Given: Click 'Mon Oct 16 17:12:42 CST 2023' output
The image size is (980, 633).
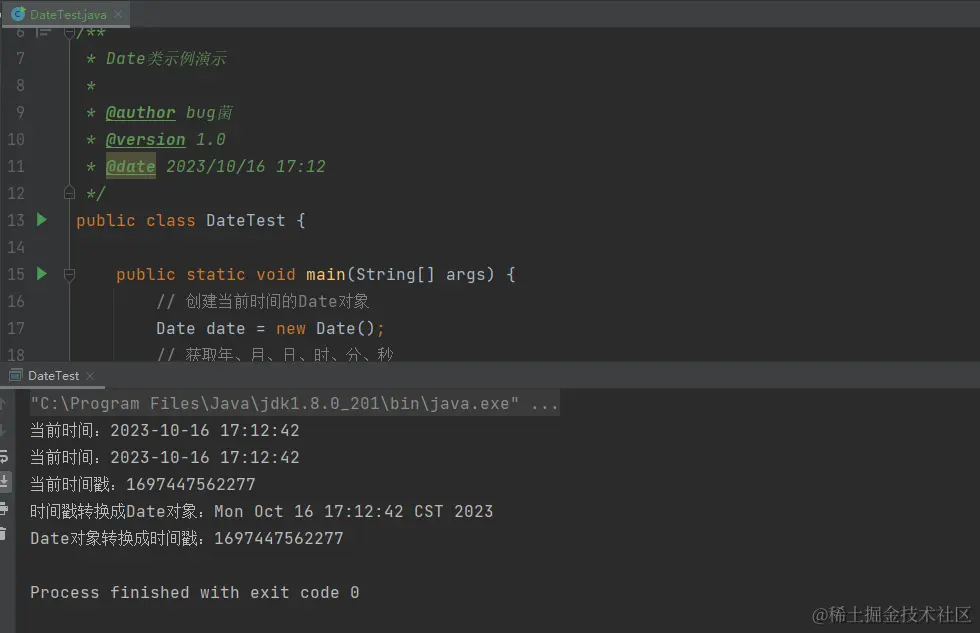Looking at the screenshot, I should click(354, 511).
